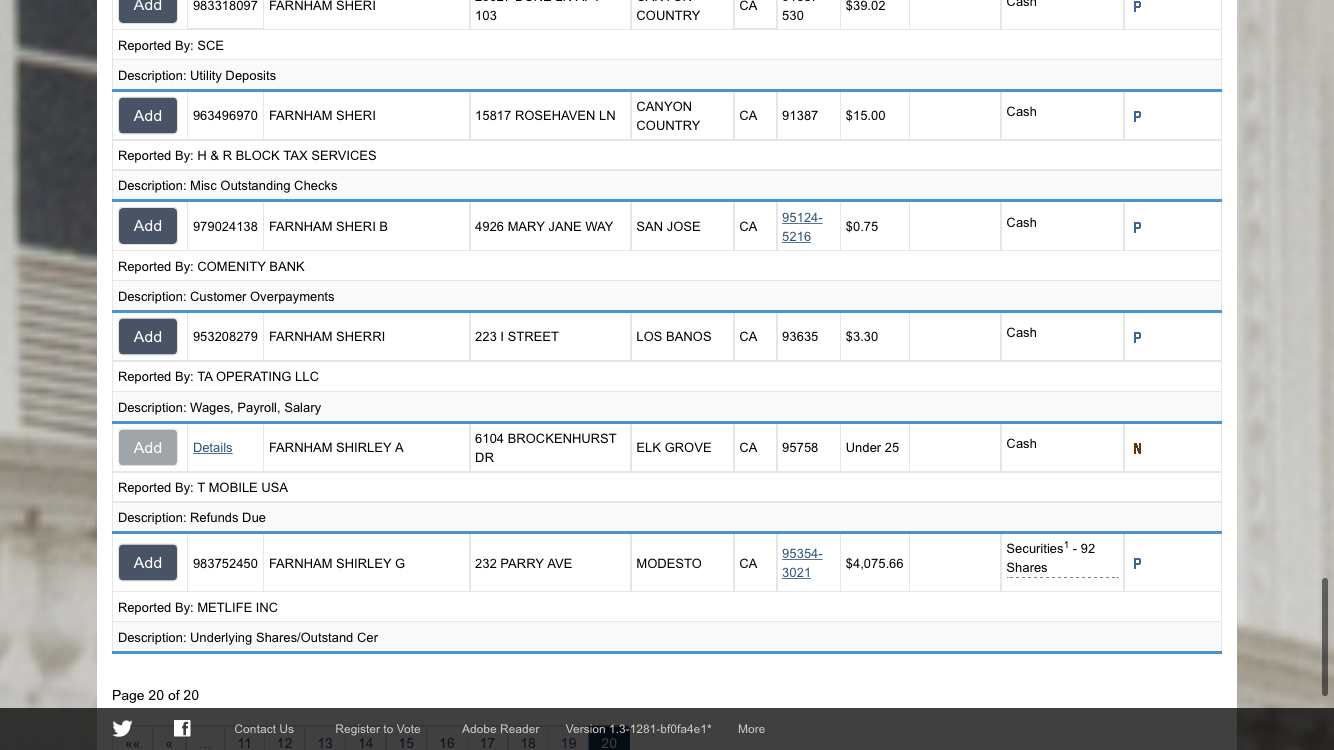Add property 979024138 for FARNHAM SHERI B
The image size is (1334, 750).
[148, 226]
